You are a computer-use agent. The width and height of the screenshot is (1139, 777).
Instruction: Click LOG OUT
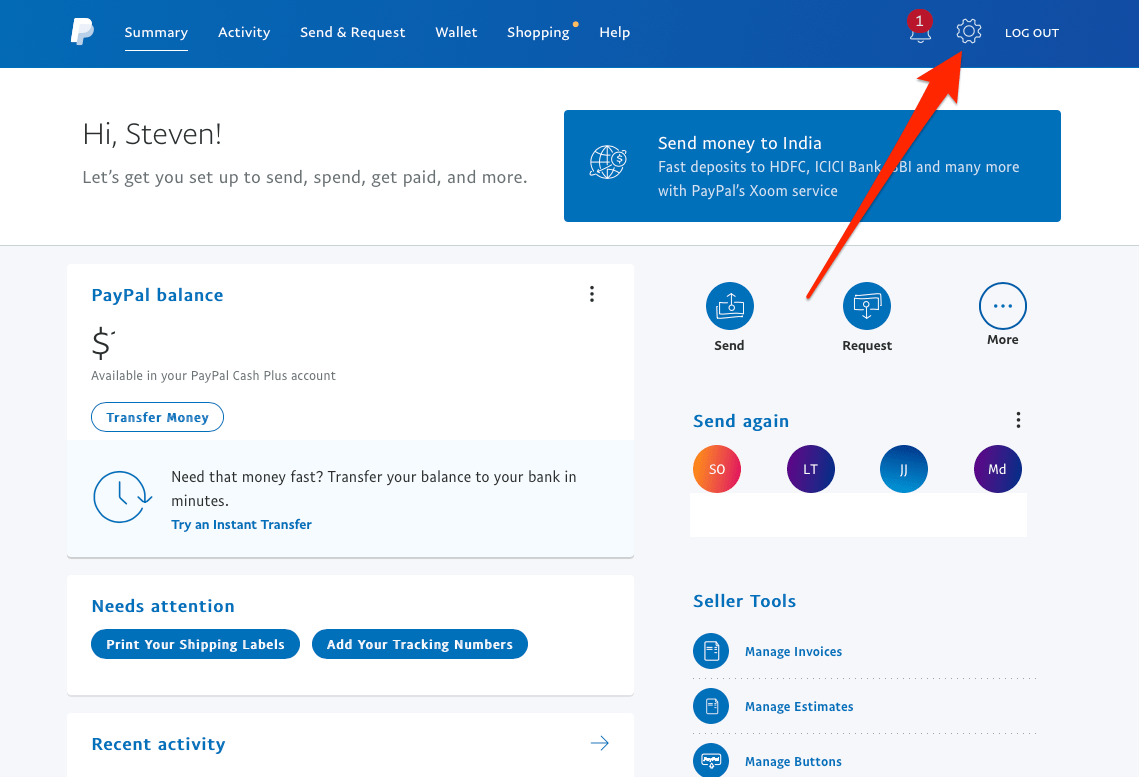1031,33
